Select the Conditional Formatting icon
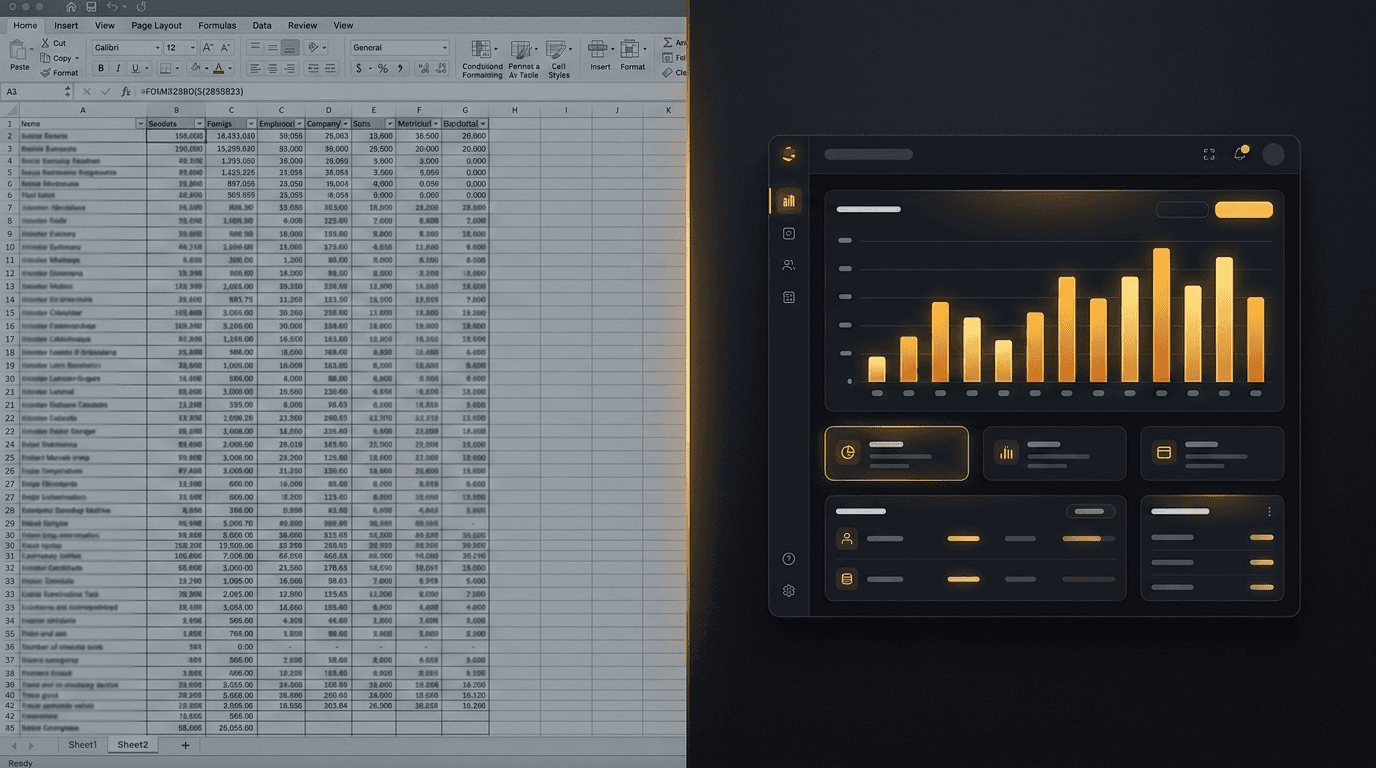Image resolution: width=1376 pixels, height=768 pixels. pyautogui.click(x=481, y=50)
